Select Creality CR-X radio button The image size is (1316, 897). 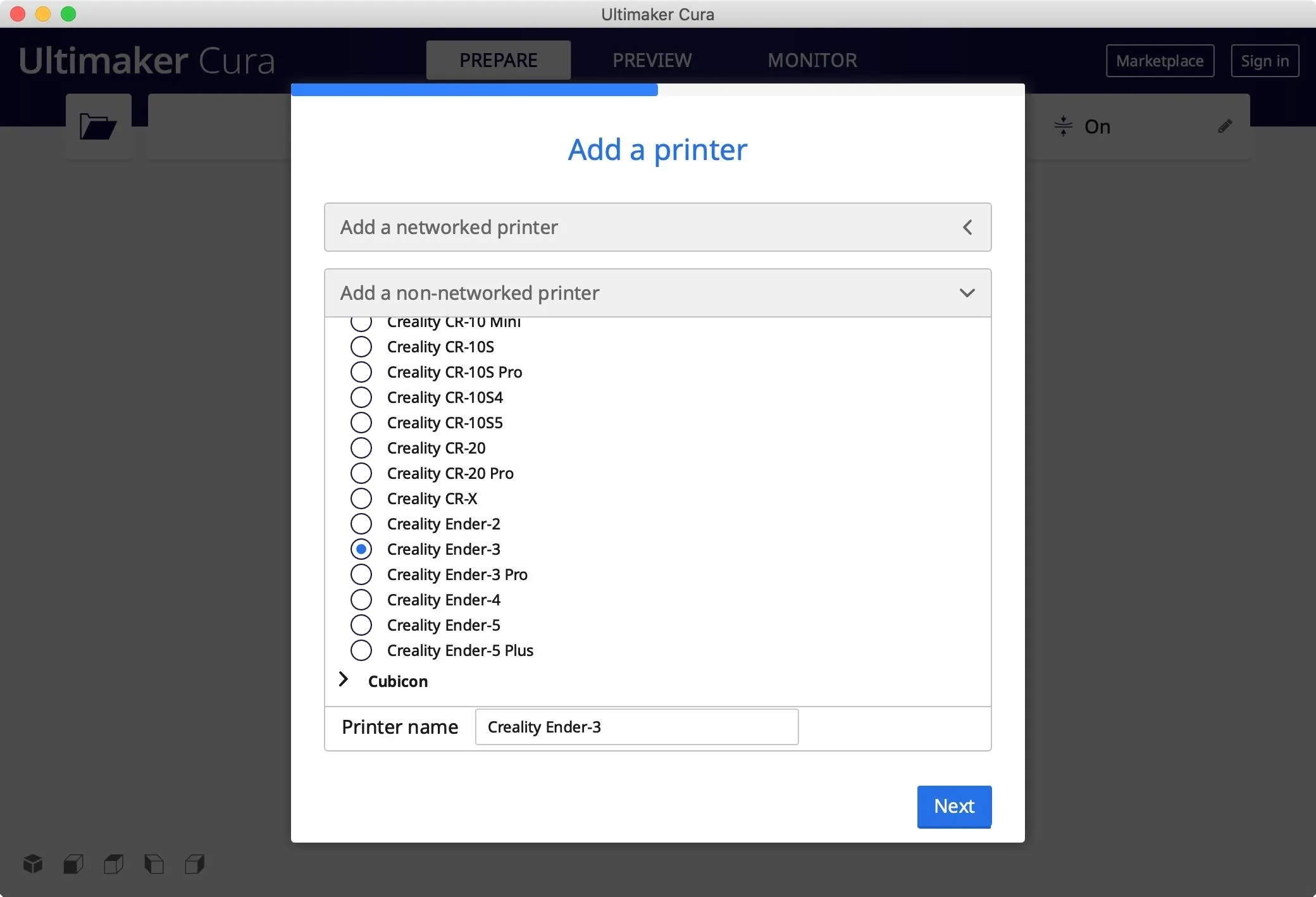361,498
